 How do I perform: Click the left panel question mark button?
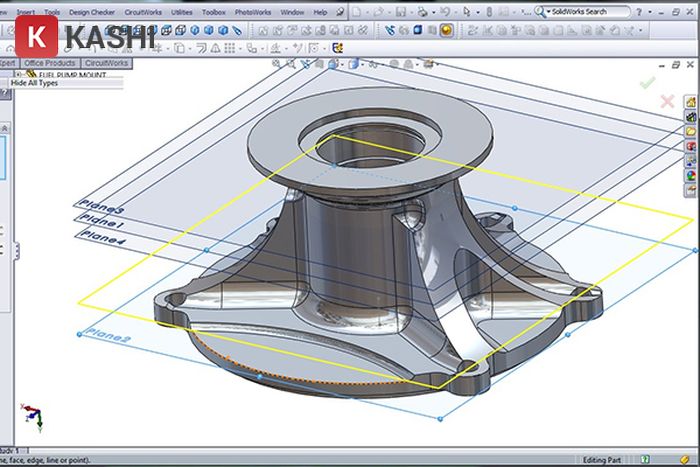click(5, 93)
